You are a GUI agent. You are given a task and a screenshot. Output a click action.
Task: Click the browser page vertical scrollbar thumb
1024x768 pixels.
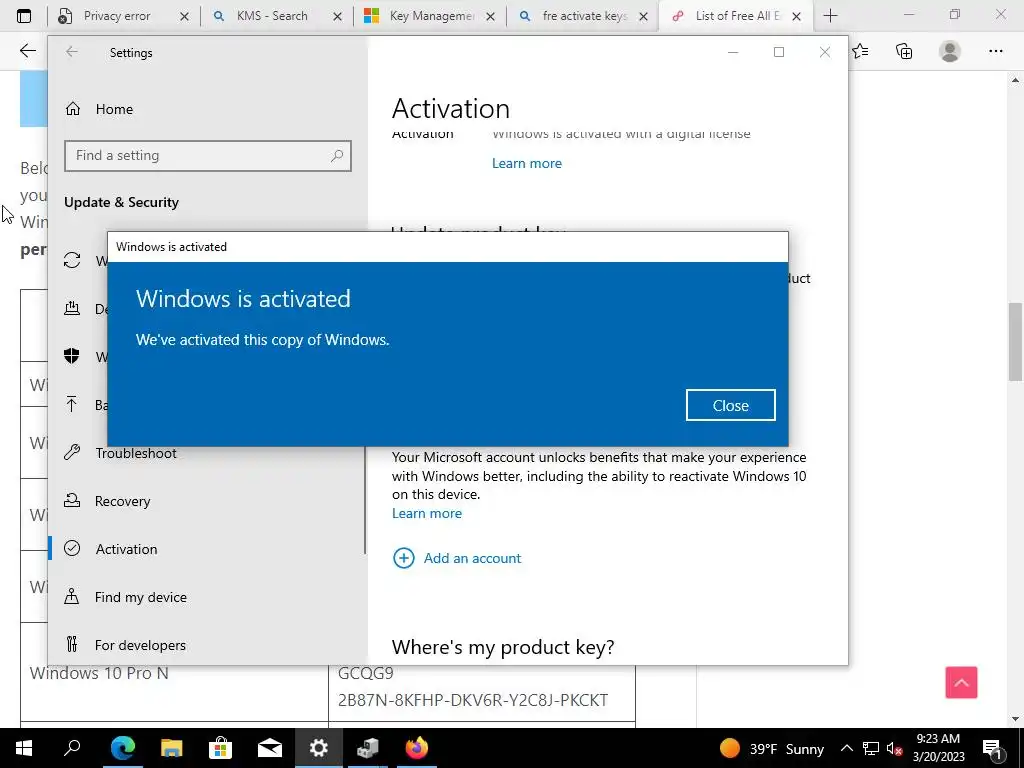click(x=1015, y=342)
